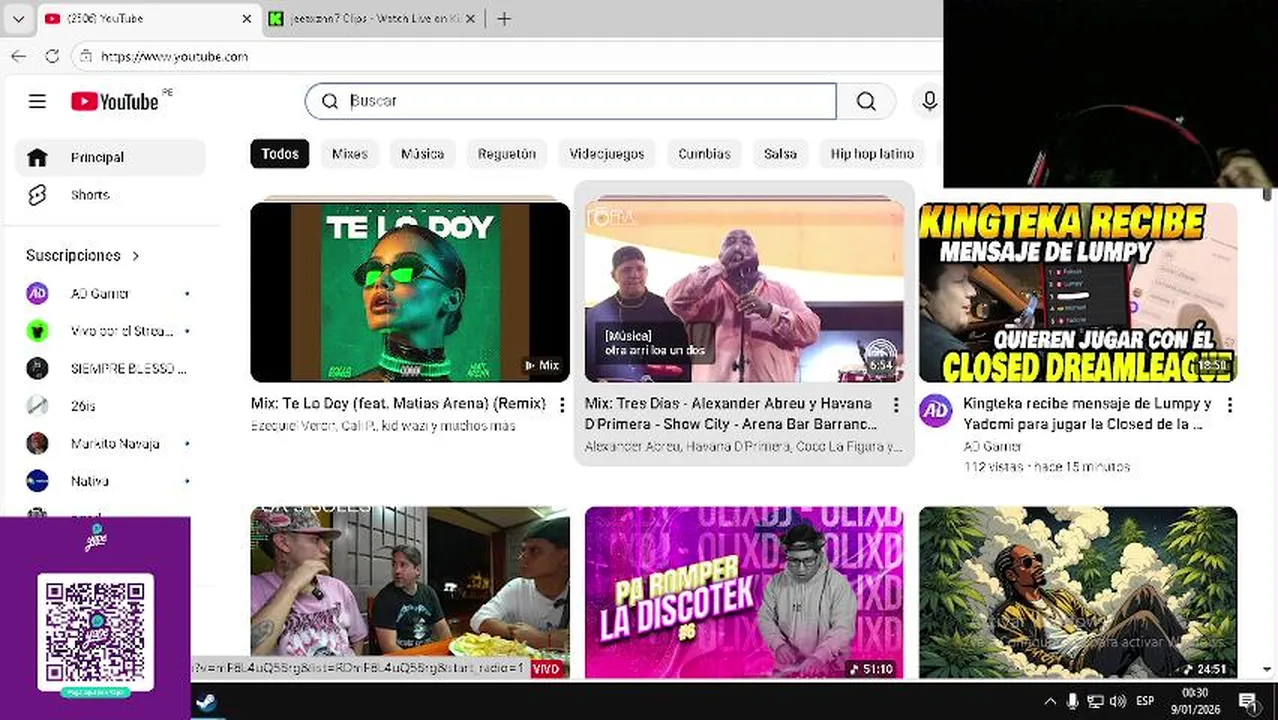Screen dimensions: 1278x720
Task: Select the Música filter chip
Action: click(422, 154)
